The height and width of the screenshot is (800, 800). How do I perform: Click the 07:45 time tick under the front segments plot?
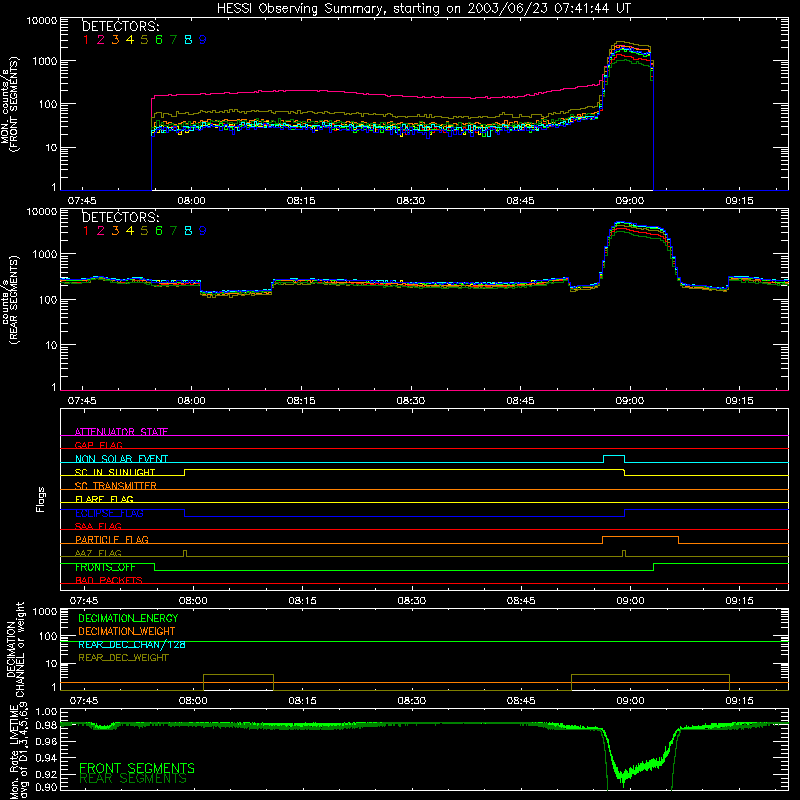pyautogui.click(x=82, y=201)
